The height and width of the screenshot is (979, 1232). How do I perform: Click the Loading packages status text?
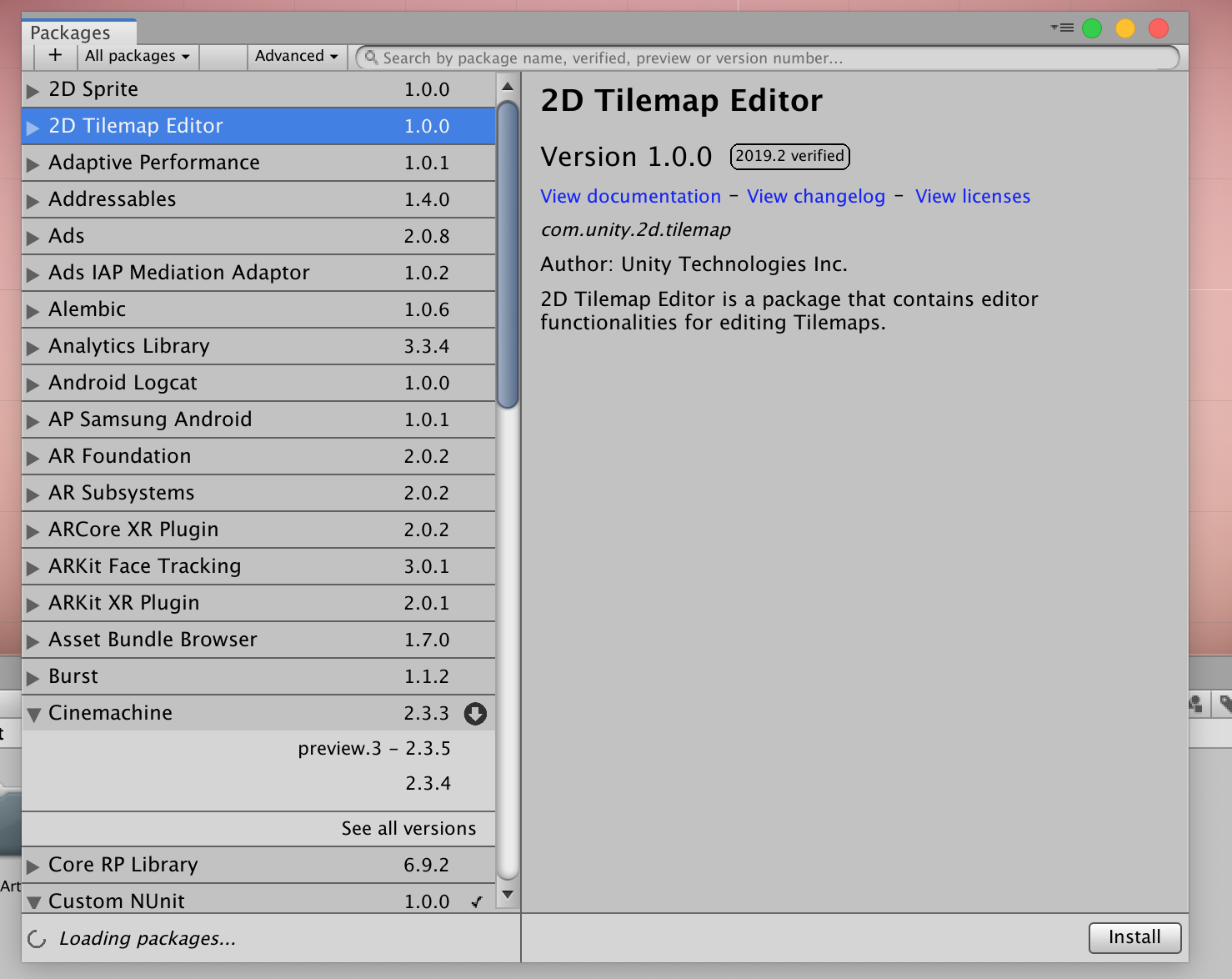[148, 939]
